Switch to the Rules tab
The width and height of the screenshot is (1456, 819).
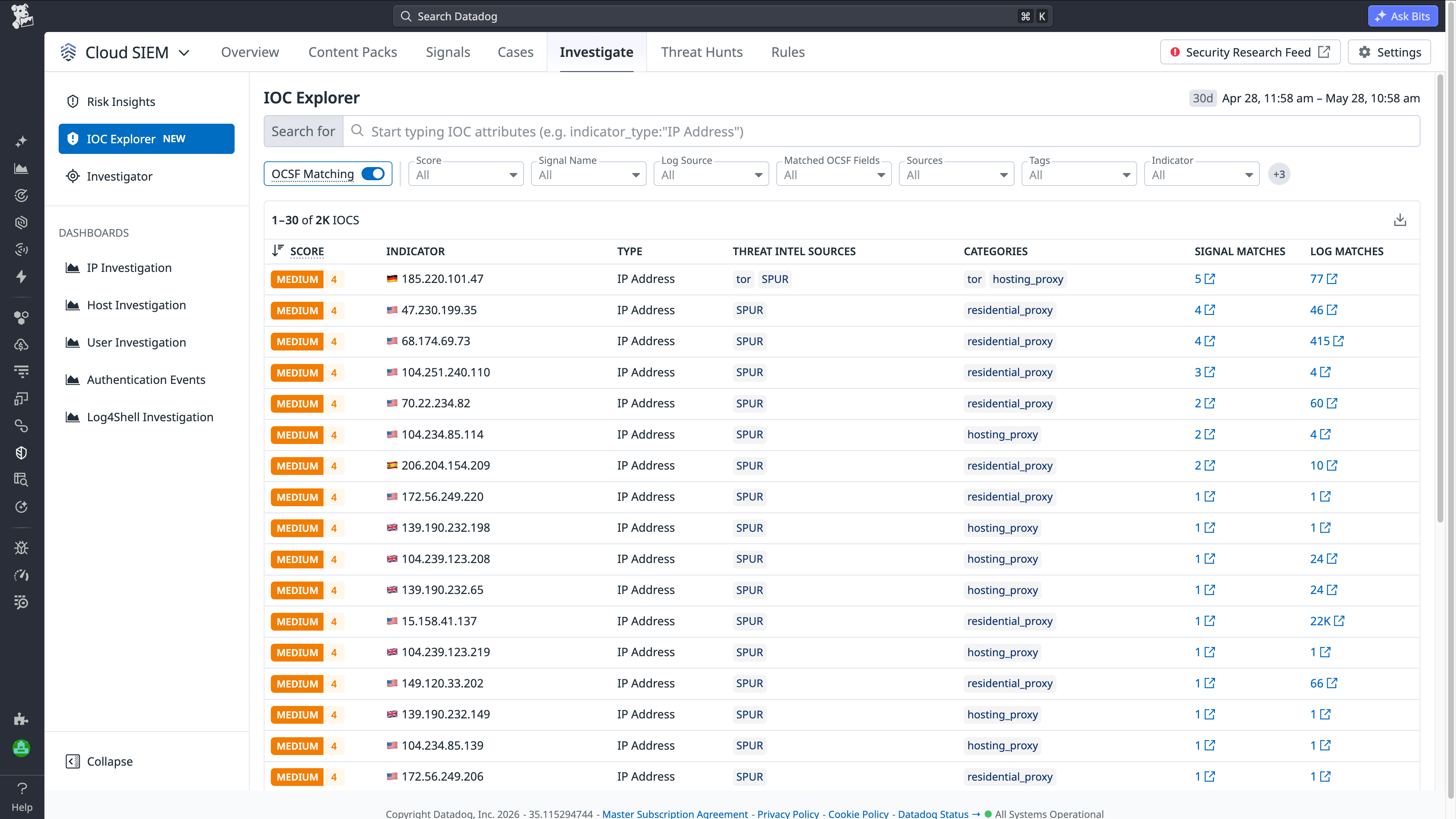(x=788, y=52)
